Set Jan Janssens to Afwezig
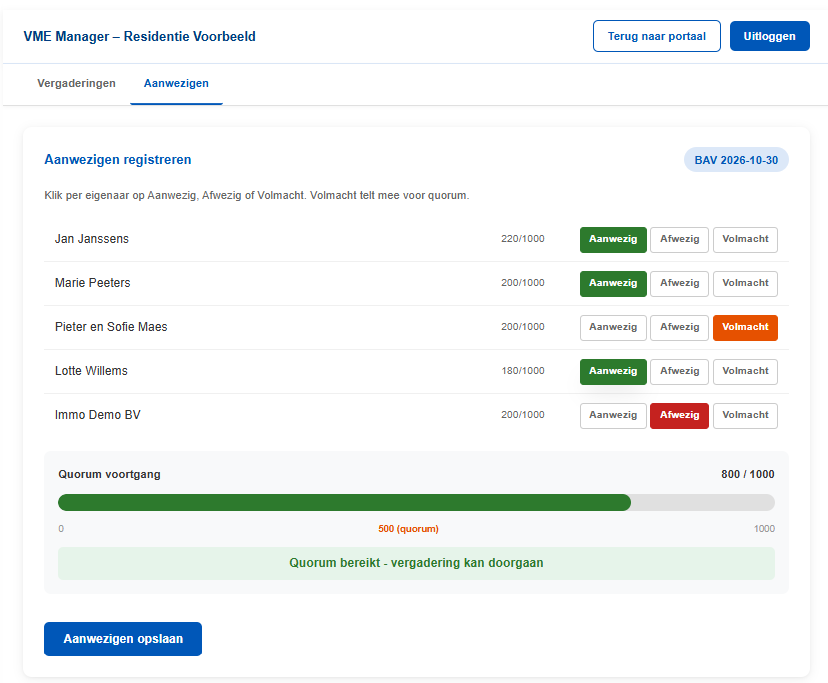This screenshot has height=683, width=828. pos(679,240)
